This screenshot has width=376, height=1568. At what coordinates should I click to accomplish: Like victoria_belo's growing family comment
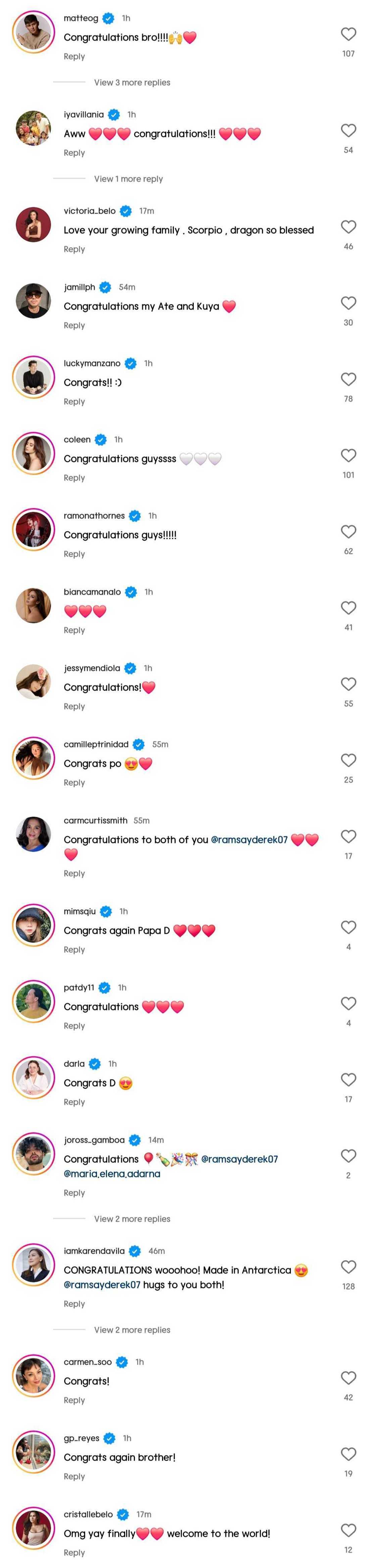pos(348,227)
